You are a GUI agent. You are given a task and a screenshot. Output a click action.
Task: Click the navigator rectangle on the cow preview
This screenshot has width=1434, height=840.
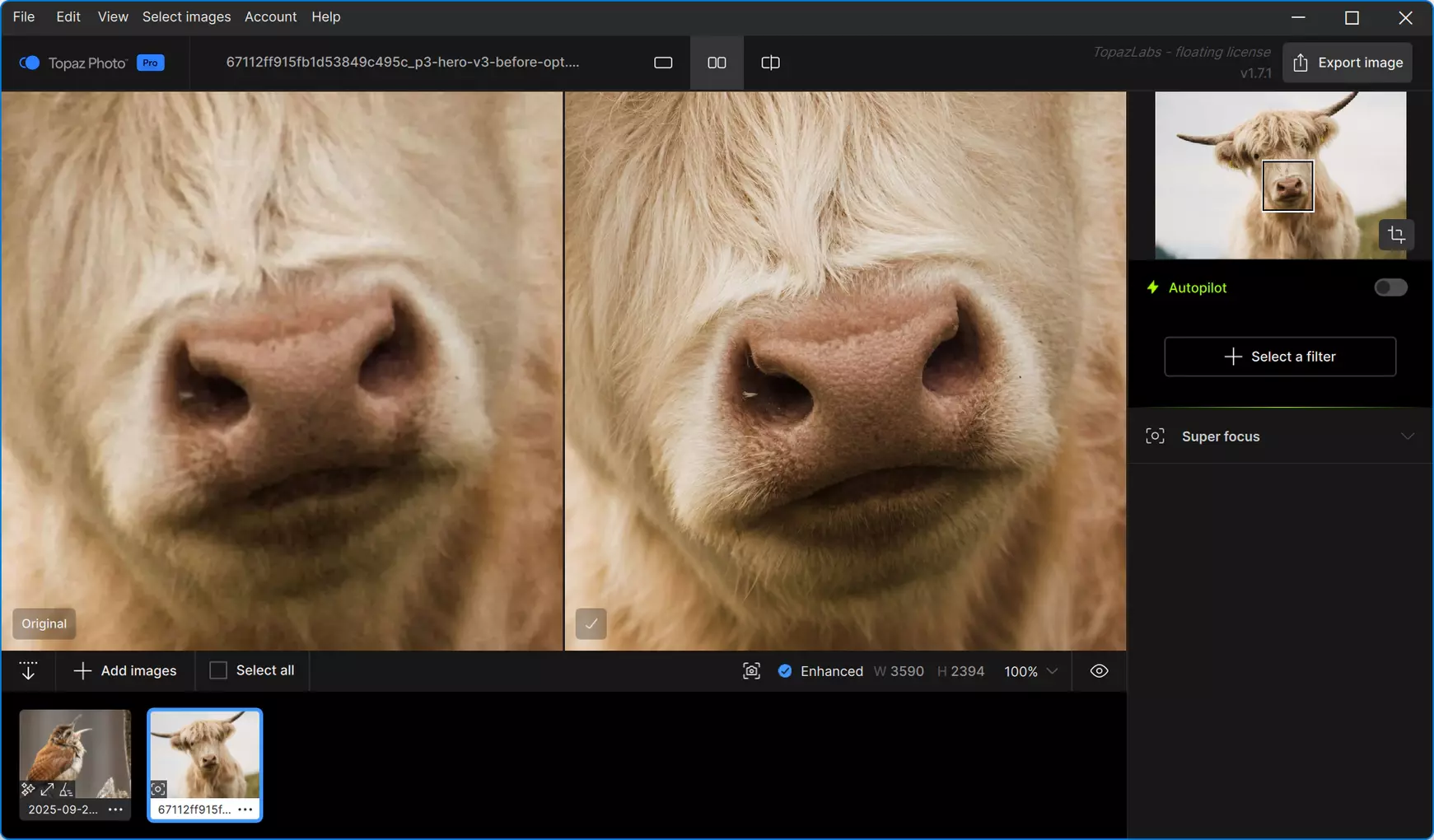pos(1287,186)
